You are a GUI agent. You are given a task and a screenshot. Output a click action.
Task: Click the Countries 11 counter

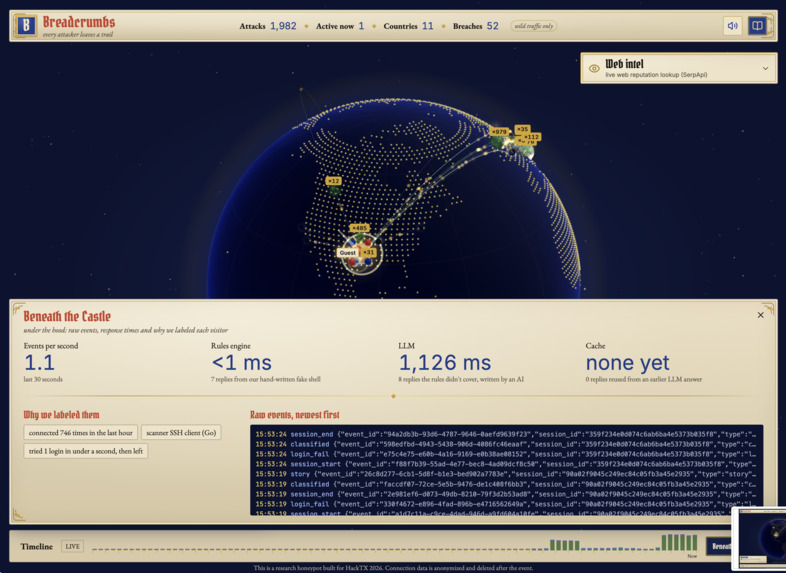click(408, 26)
